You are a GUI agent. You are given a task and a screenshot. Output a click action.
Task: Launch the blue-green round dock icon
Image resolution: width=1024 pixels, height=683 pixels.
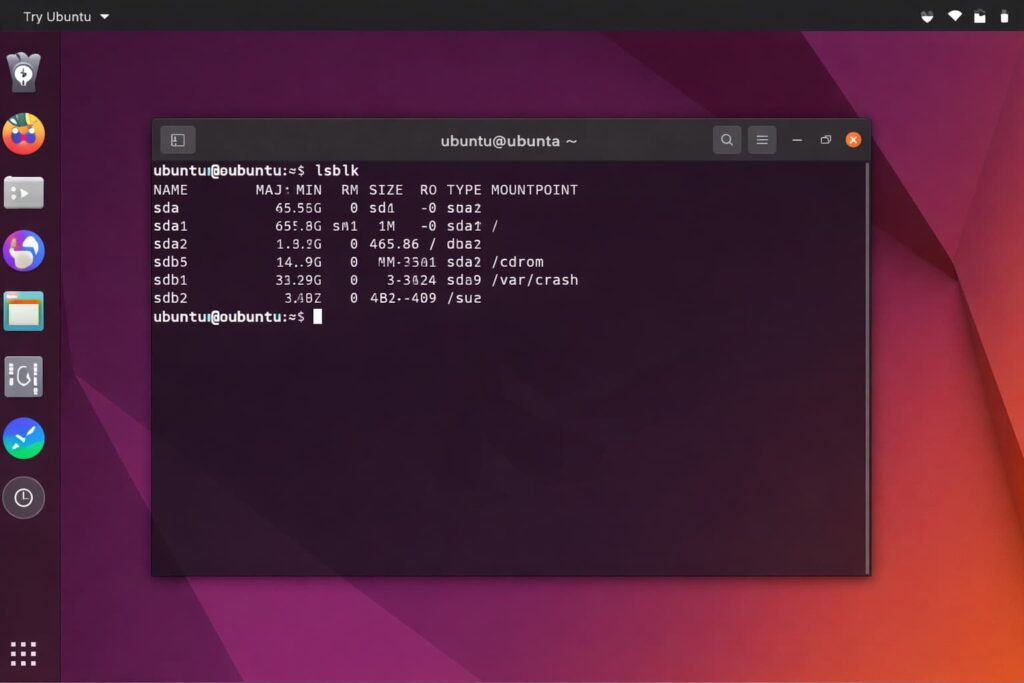[x=23, y=438]
